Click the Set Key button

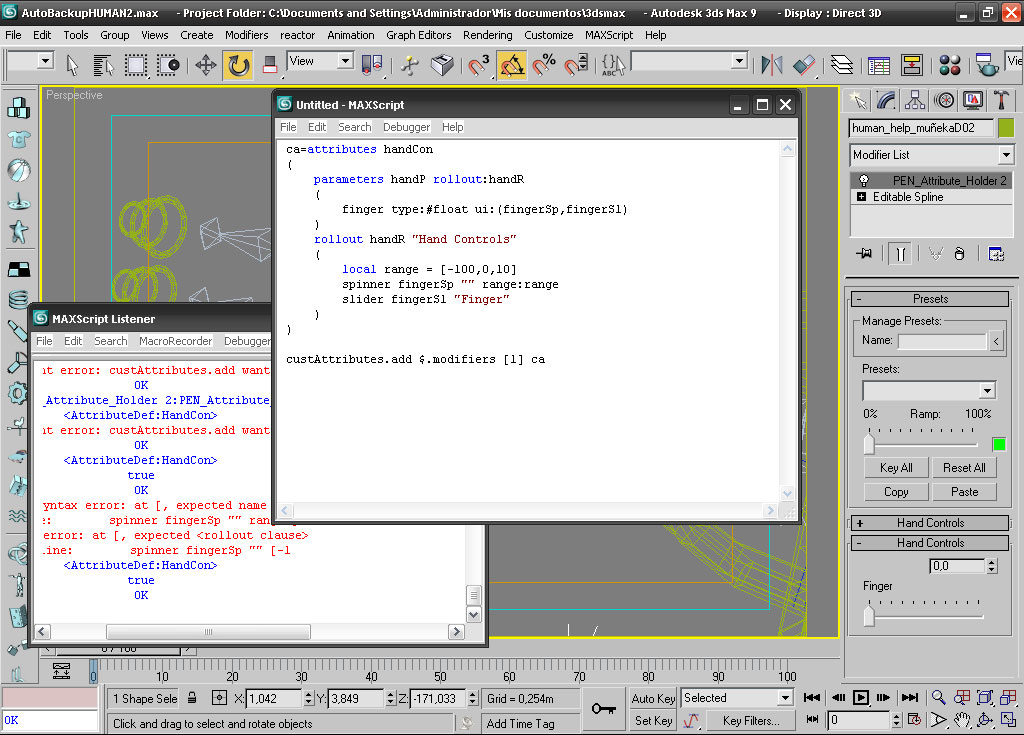pyautogui.click(x=653, y=721)
